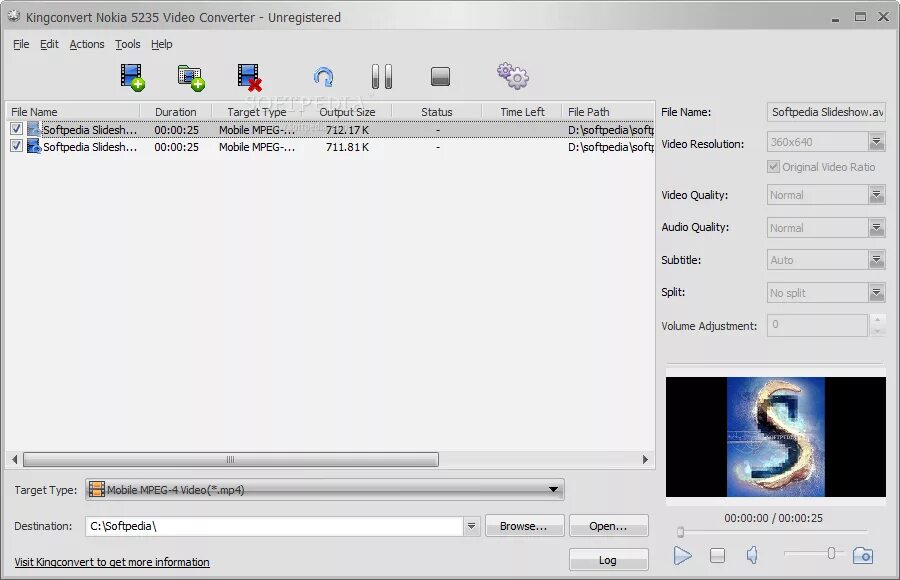Click the second row's video file icon
900x580 pixels.
[34, 146]
